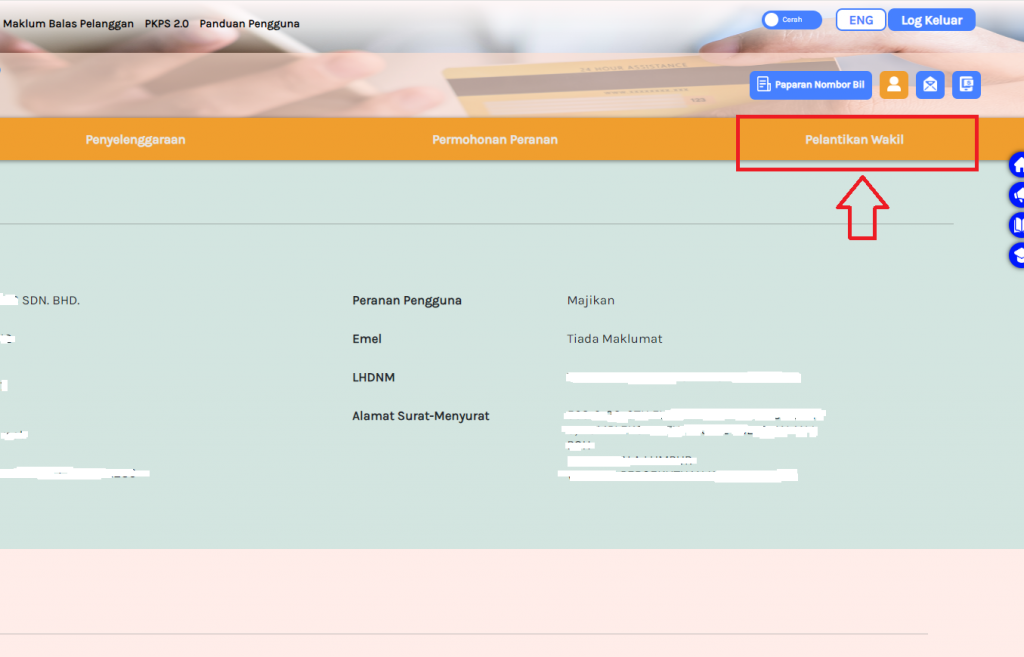Click the Log Keluar button
1024x657 pixels.
point(931,19)
